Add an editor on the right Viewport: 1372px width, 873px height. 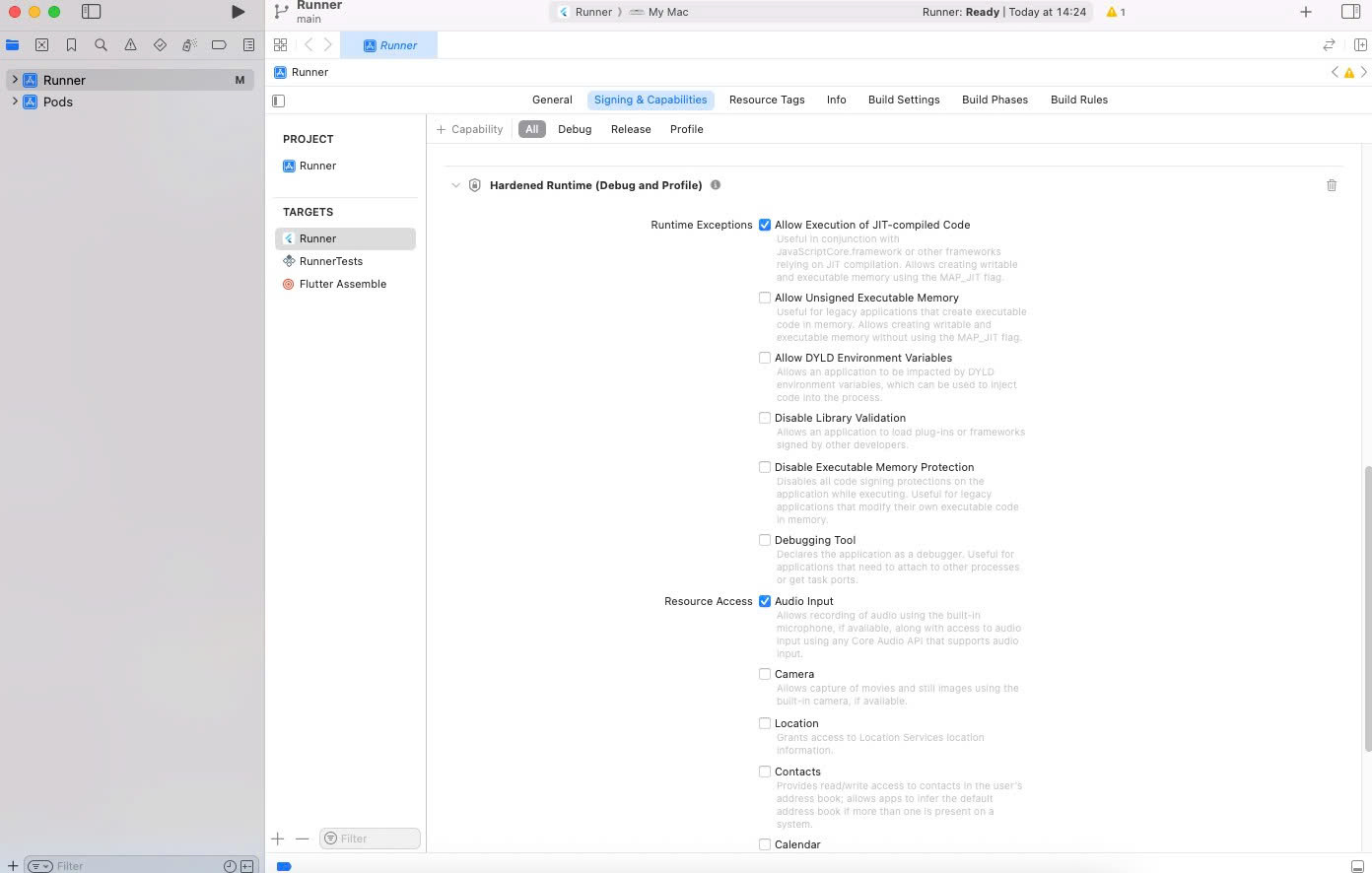pos(1360,44)
